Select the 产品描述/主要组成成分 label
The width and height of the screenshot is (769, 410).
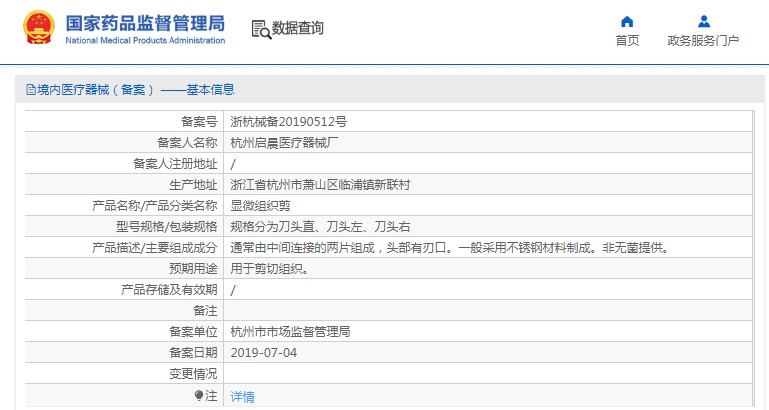154,248
